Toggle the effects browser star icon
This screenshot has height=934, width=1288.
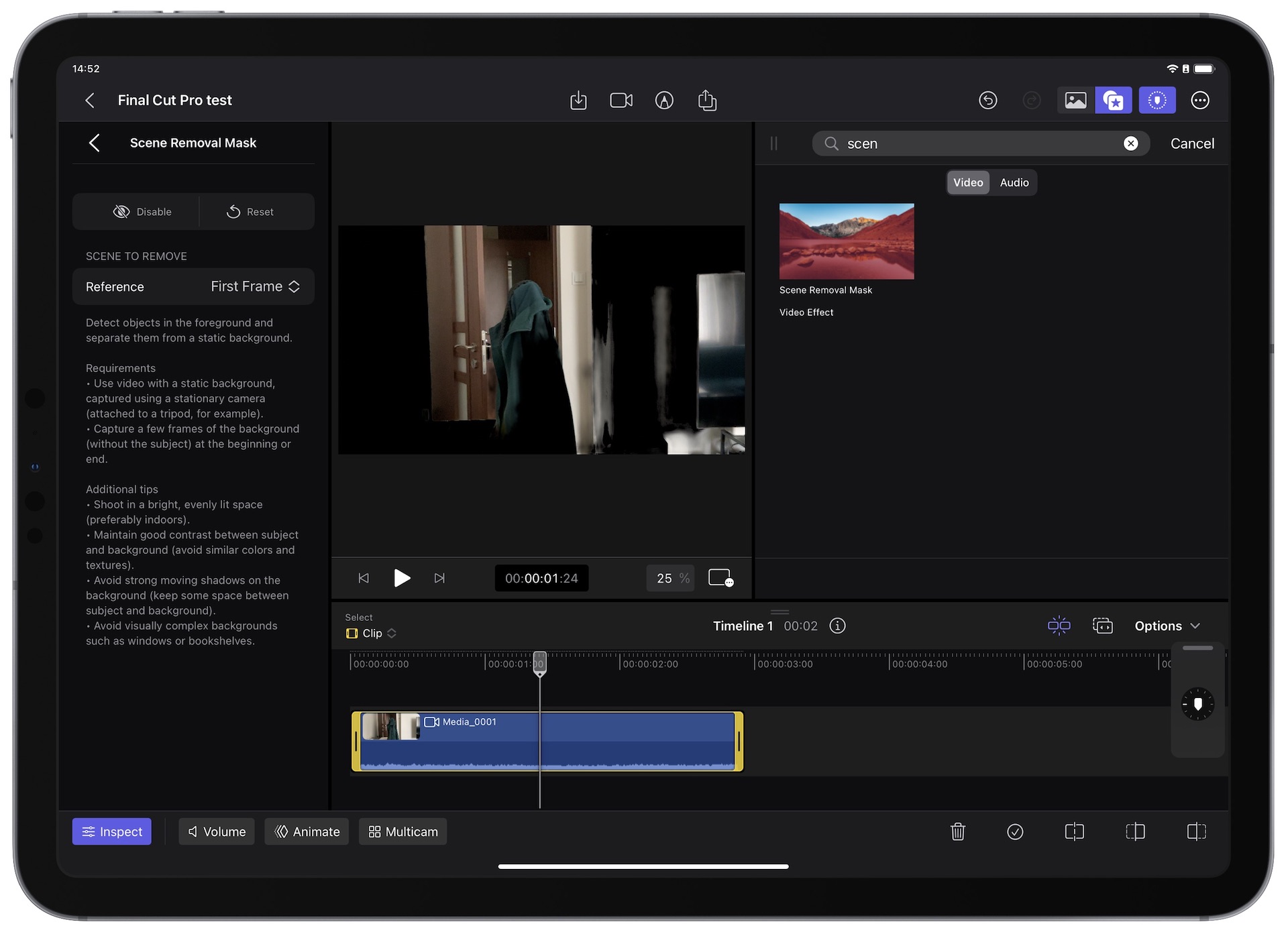tap(1114, 101)
